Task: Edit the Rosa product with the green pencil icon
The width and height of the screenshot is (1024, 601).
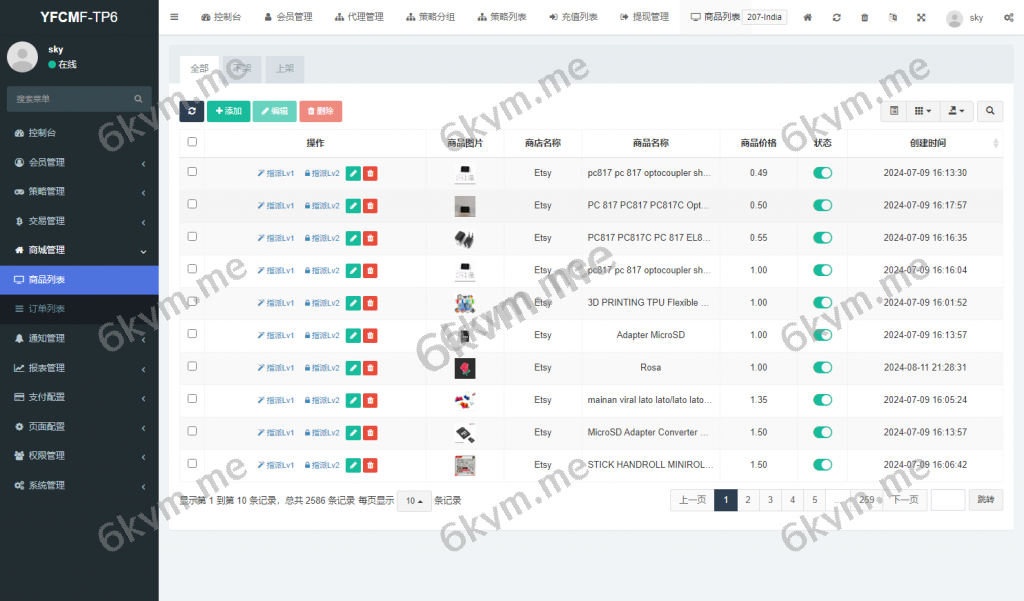Action: coord(352,368)
